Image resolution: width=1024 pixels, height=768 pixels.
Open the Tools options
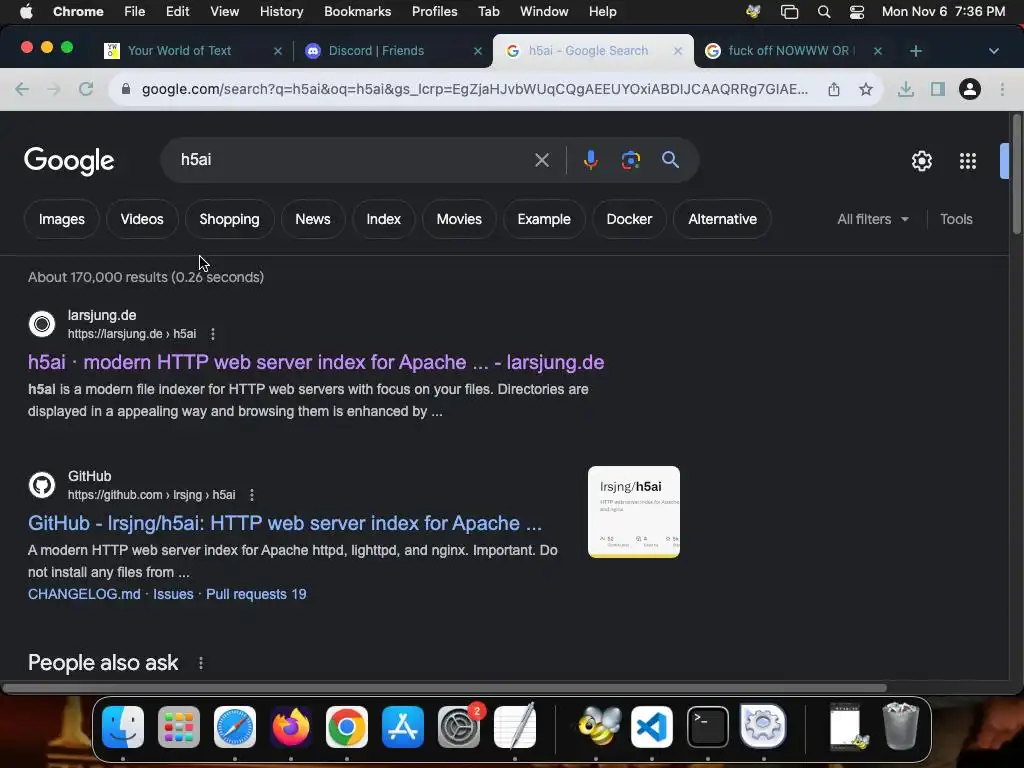pyautogui.click(x=956, y=219)
